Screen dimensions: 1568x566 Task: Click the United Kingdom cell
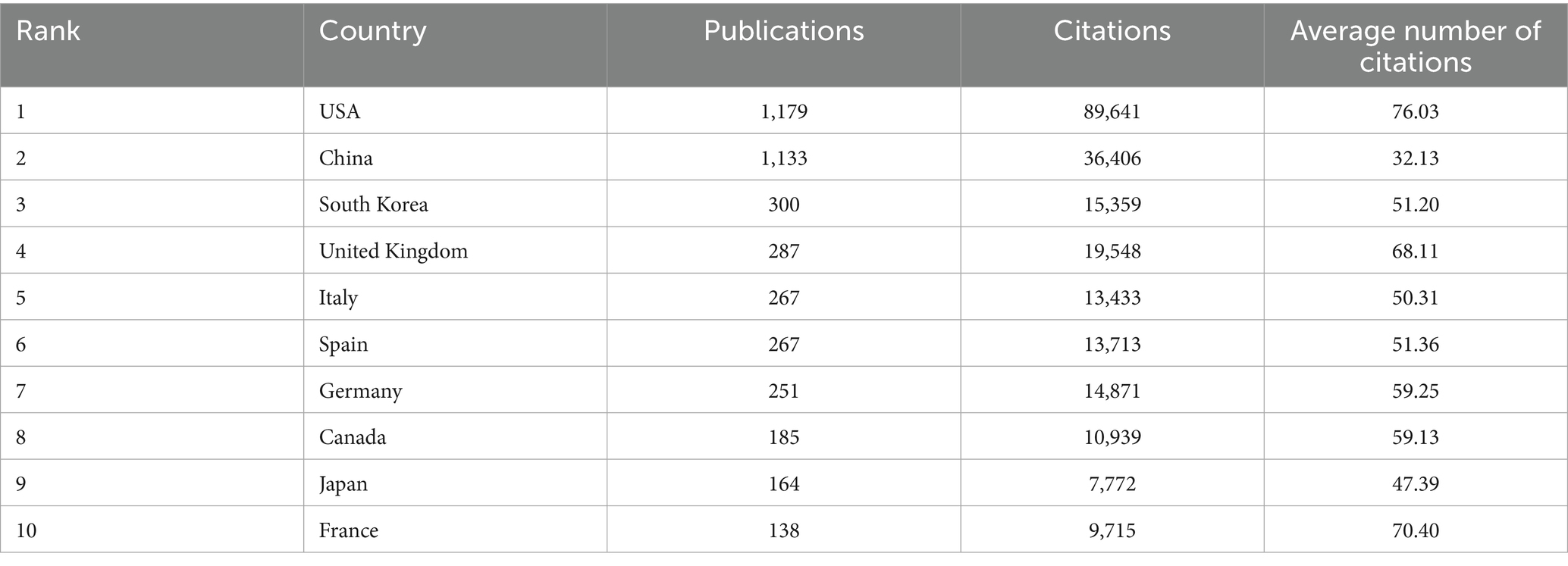click(393, 251)
